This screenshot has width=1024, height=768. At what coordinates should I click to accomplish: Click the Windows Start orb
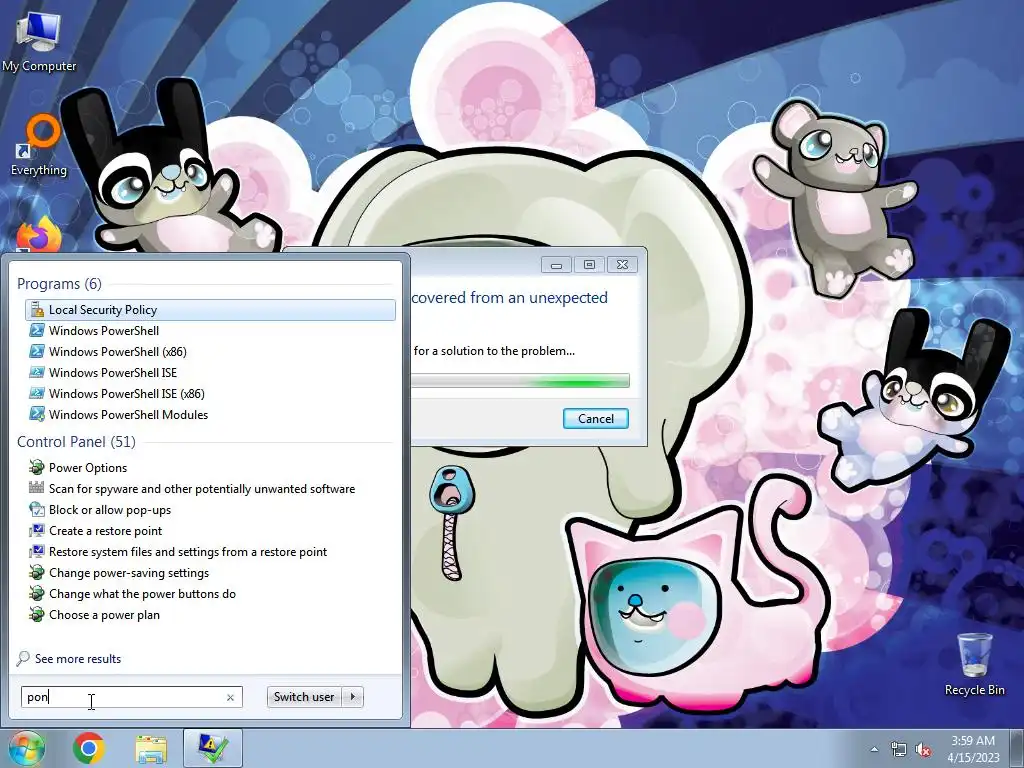click(27, 748)
